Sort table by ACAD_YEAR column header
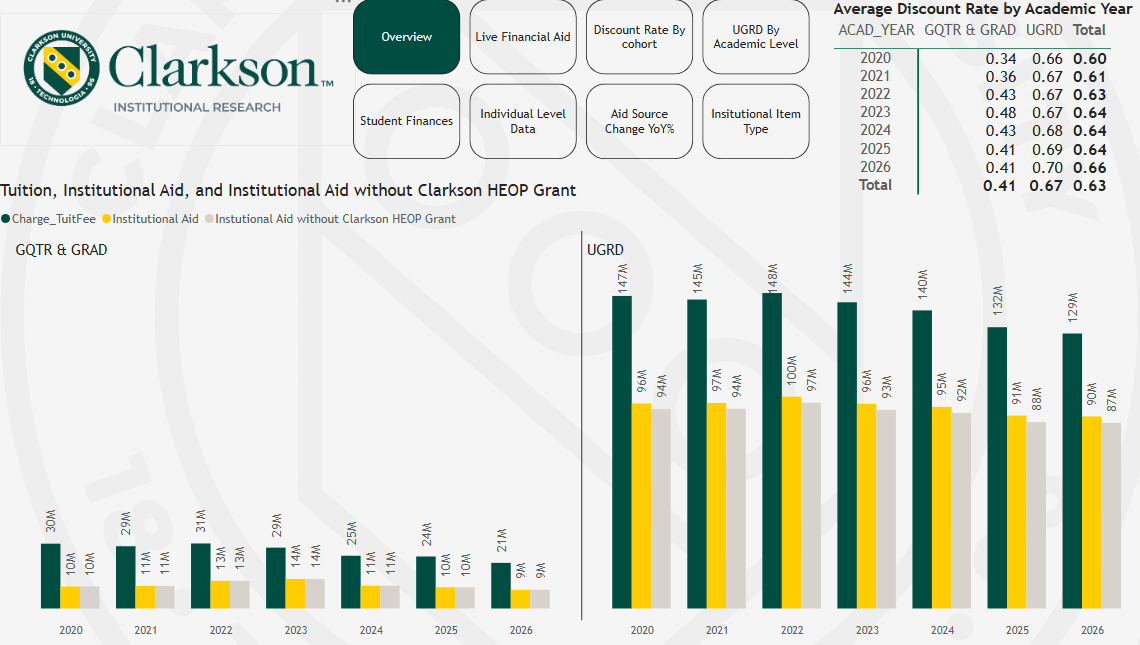Viewport: 1140px width, 645px height. click(x=876, y=30)
